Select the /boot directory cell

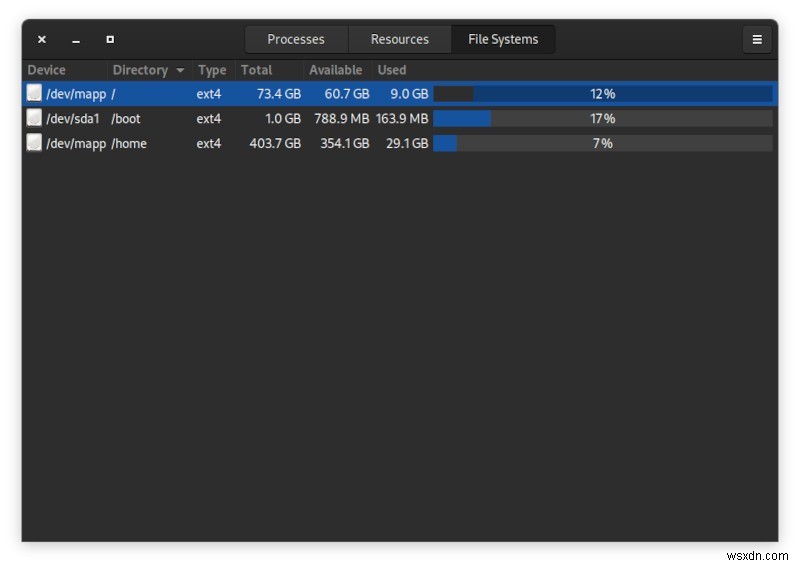(x=126, y=119)
